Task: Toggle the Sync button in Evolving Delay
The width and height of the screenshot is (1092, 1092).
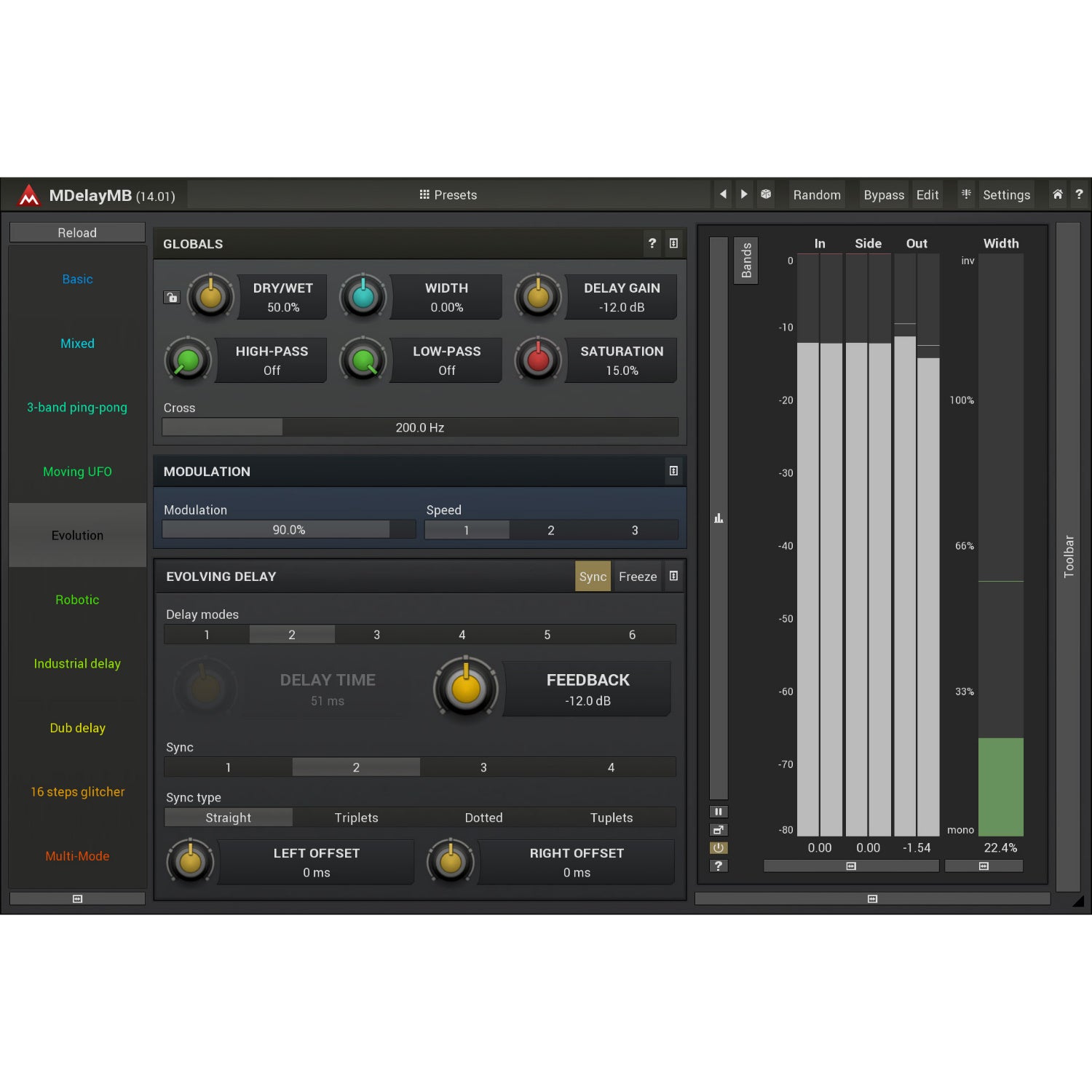Action: point(593,577)
